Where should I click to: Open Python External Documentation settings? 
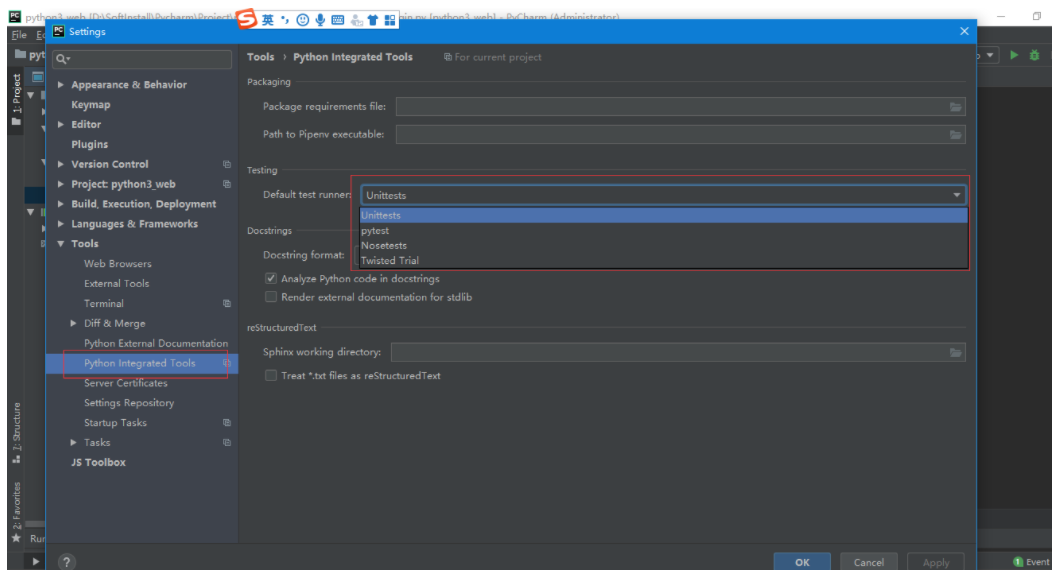point(156,343)
